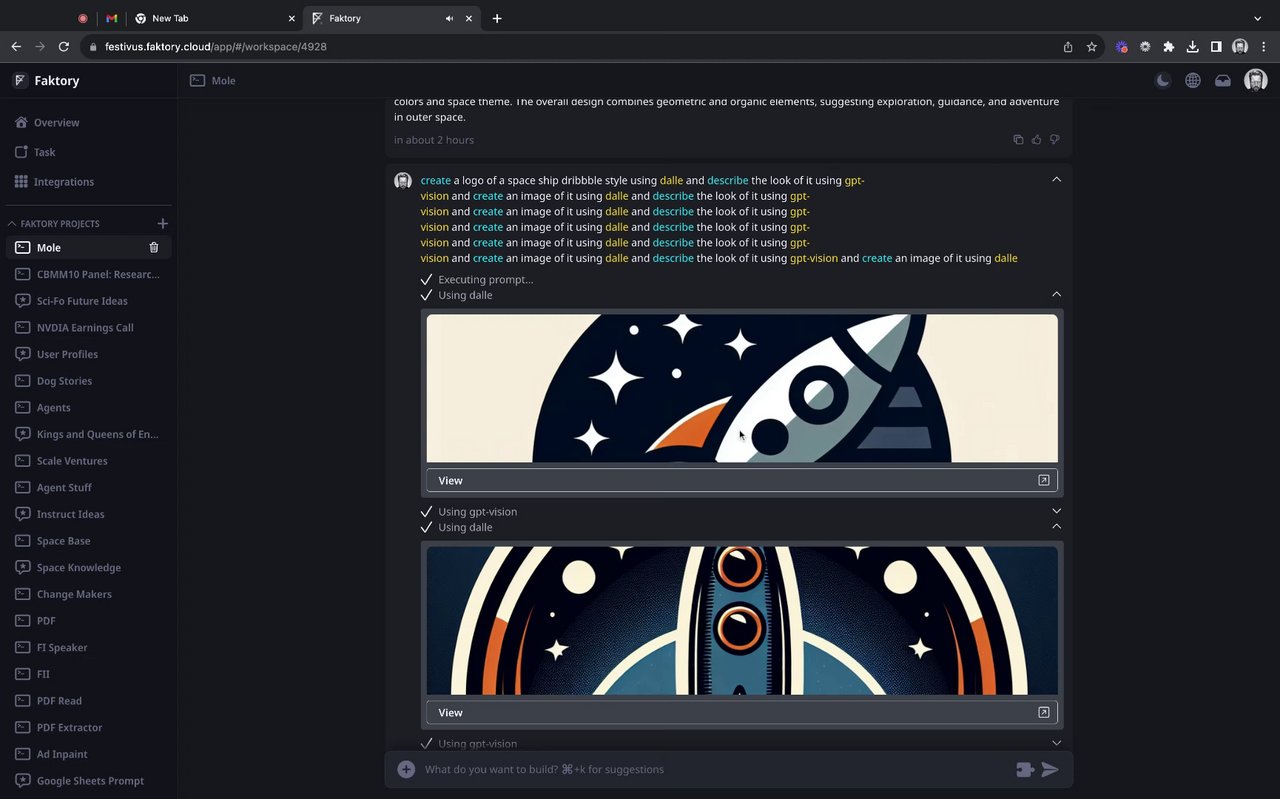The width and height of the screenshot is (1280, 799).
Task: Collapse the Using dalle step above the blue rocket image
Action: coord(1056,527)
